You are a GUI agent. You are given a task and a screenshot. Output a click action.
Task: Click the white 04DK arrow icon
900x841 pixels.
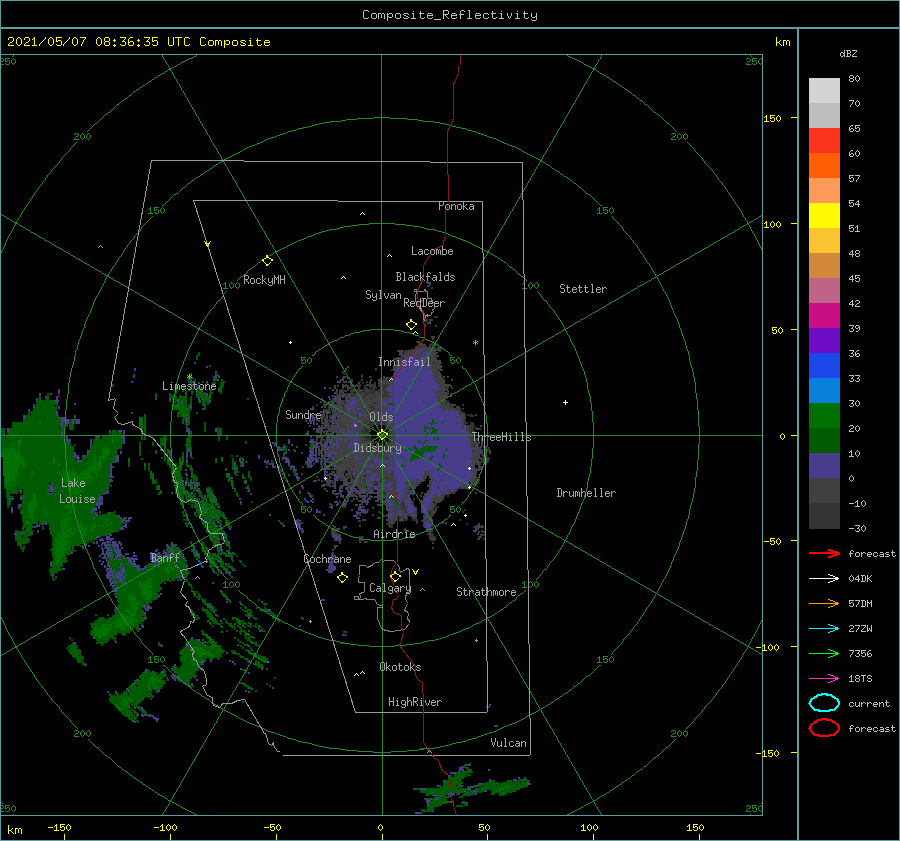824,579
